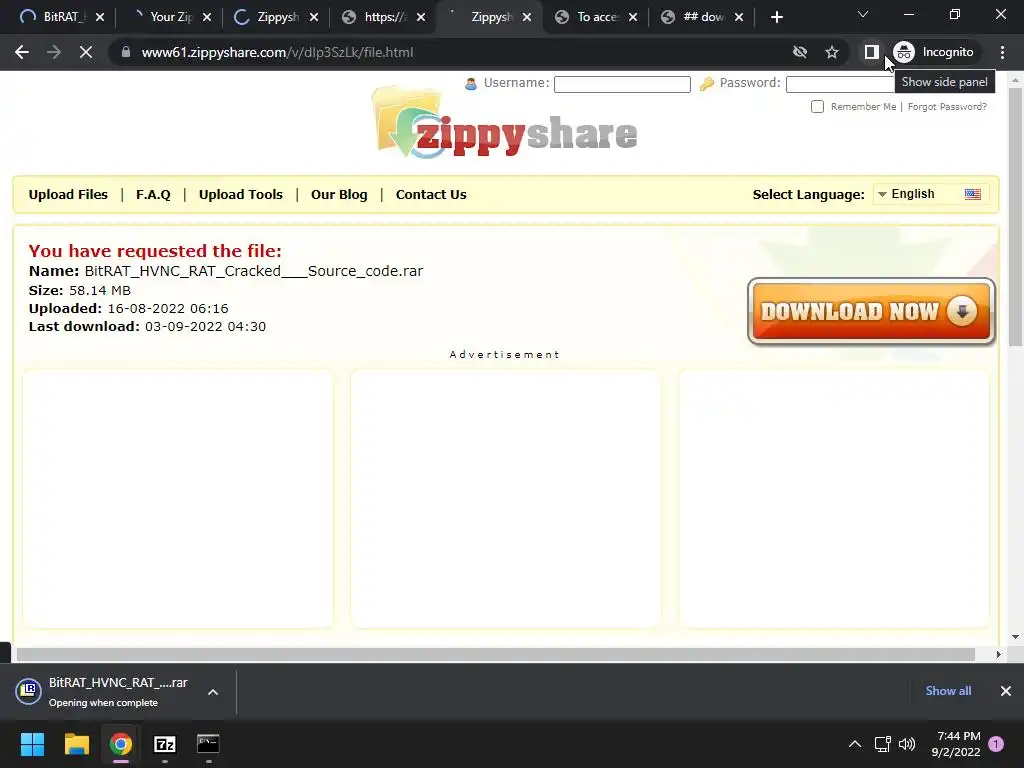Close the downloads bar
This screenshot has height=768, width=1024.
coord(1006,691)
